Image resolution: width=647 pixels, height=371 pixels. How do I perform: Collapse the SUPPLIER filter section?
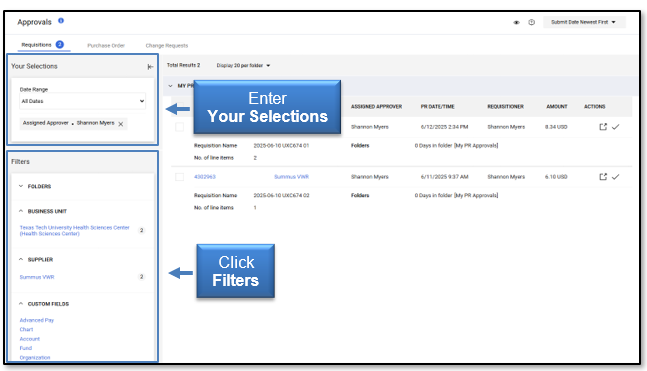21,259
